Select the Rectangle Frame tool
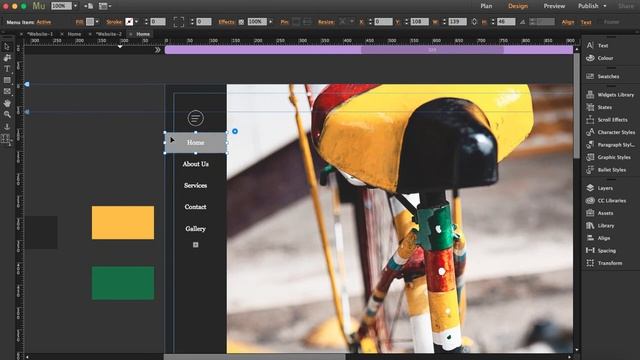Screen dimensions: 640x360 click(x=7, y=91)
